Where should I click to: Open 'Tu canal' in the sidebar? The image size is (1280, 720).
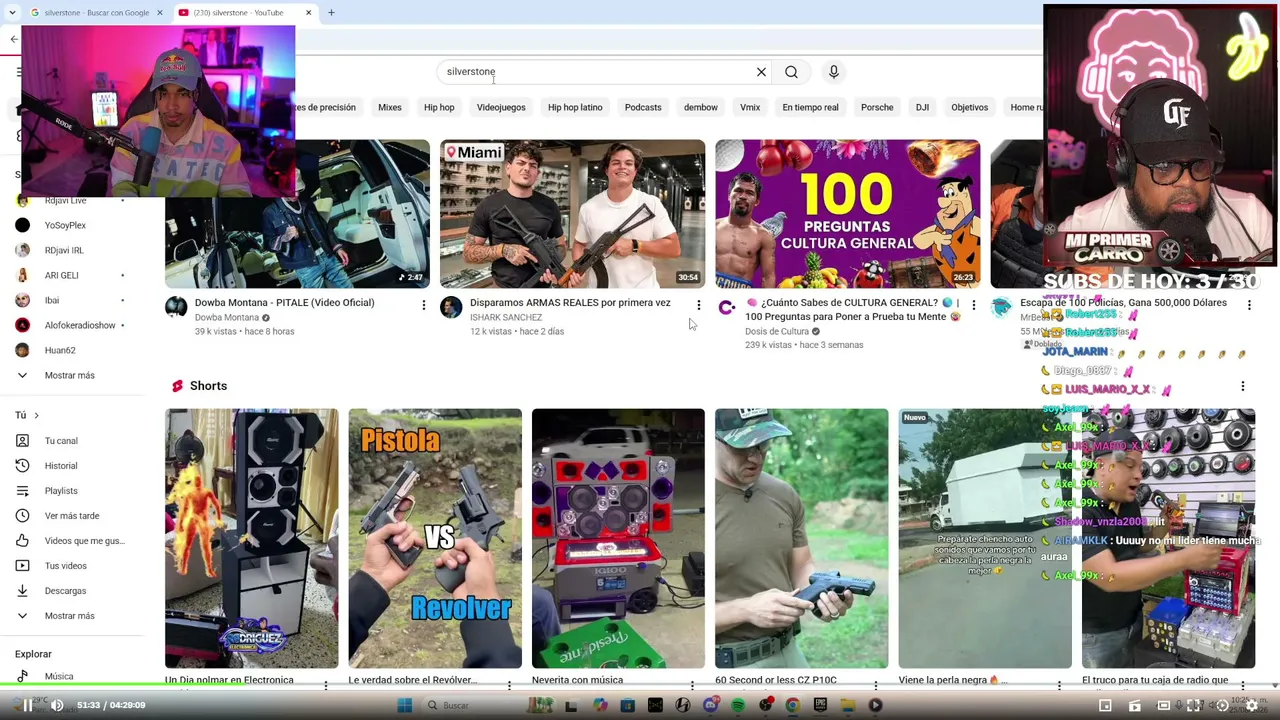pos(61,441)
